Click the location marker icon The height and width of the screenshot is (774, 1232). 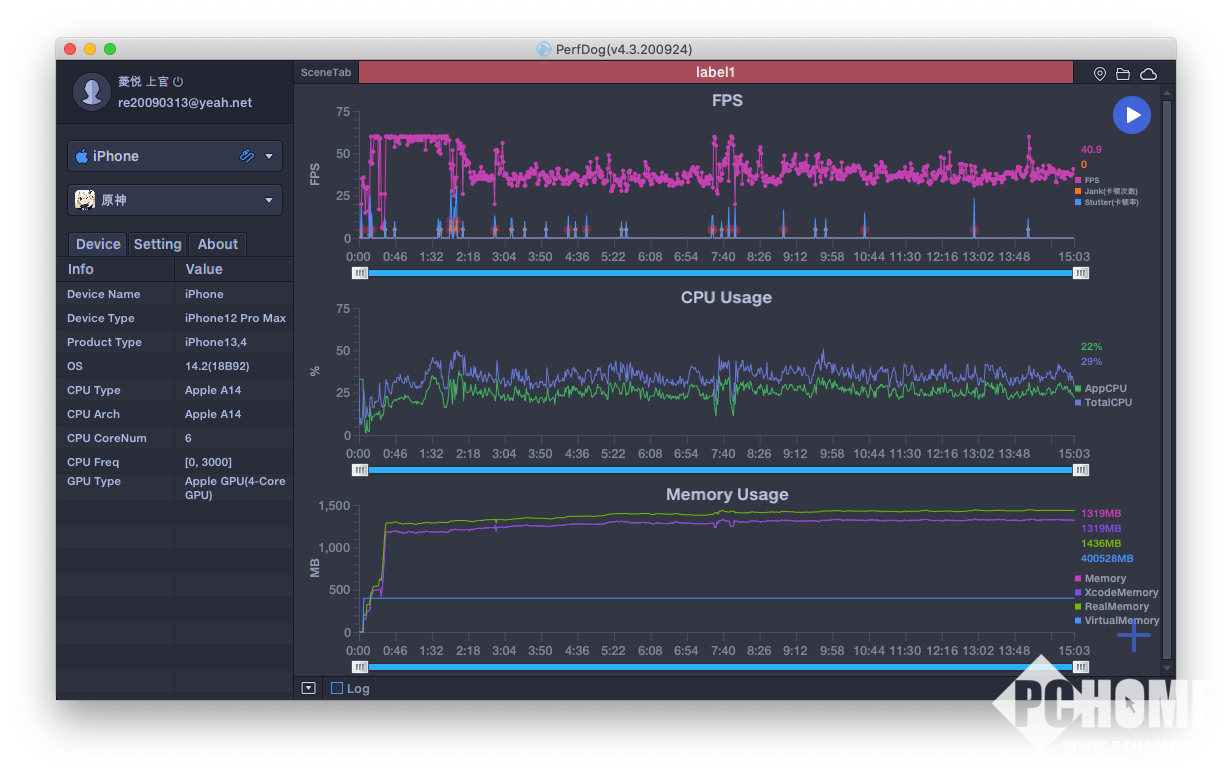1100,74
